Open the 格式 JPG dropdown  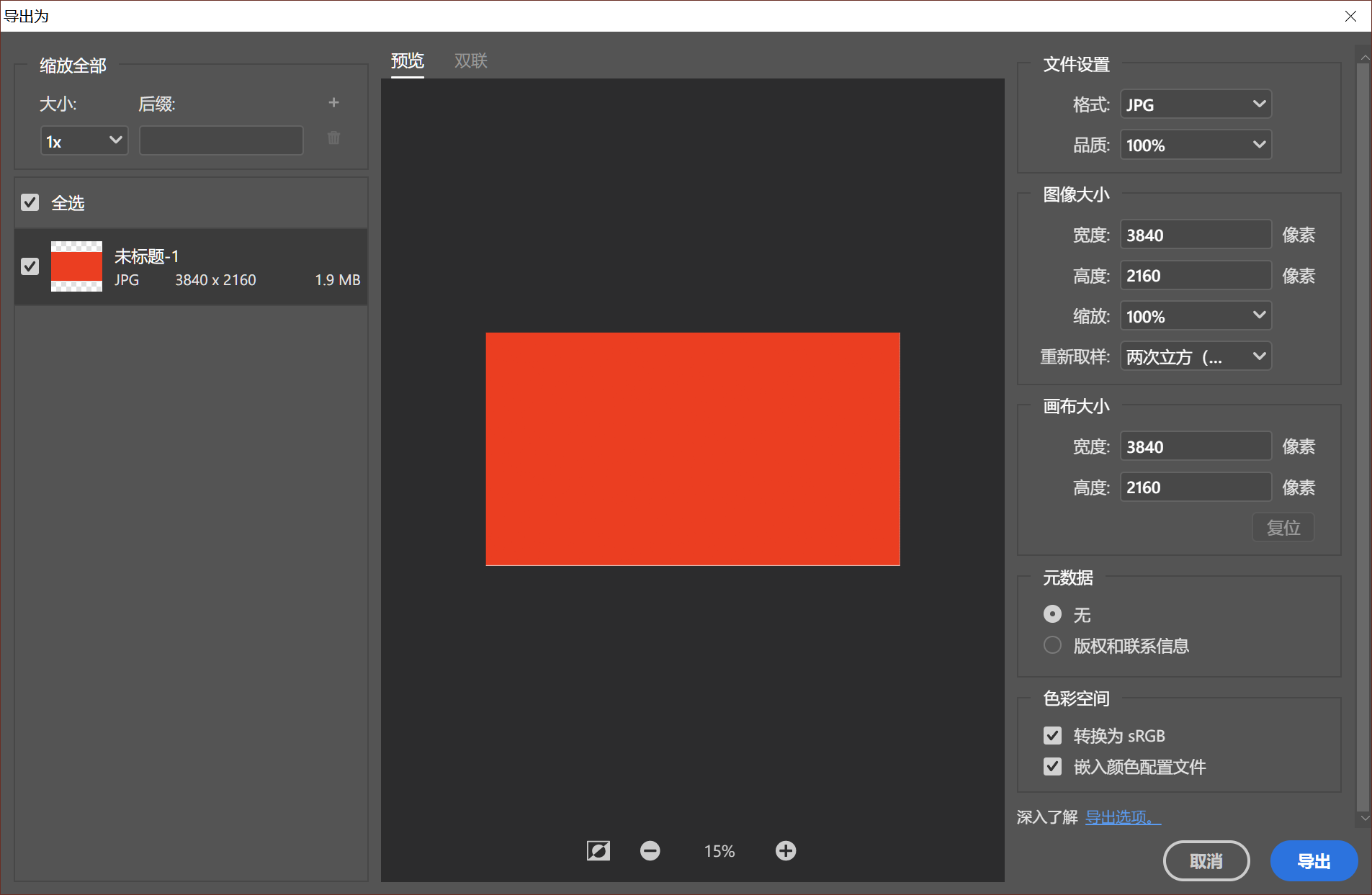pos(1196,104)
